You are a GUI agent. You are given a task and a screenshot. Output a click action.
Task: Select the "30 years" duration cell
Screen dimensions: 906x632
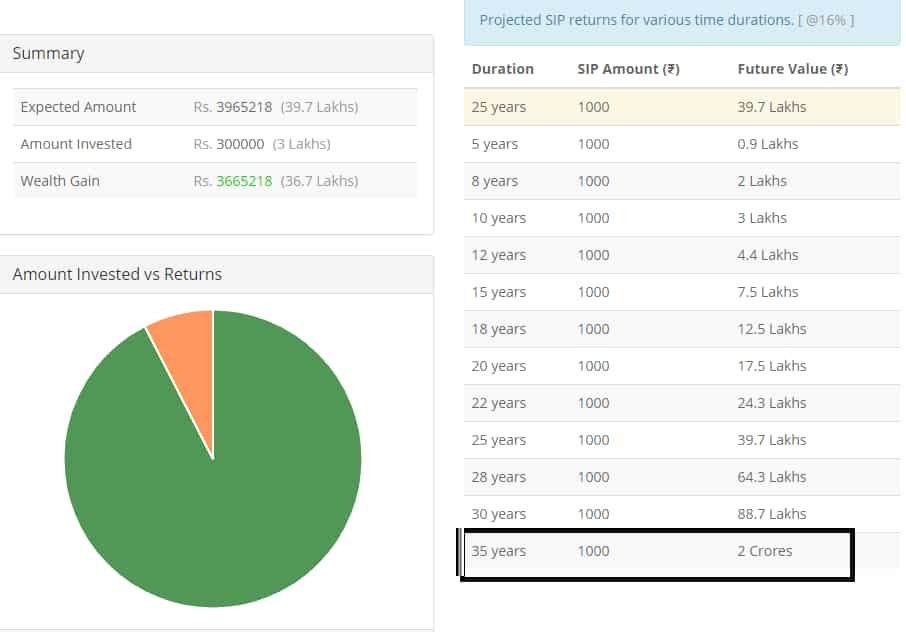[499, 514]
